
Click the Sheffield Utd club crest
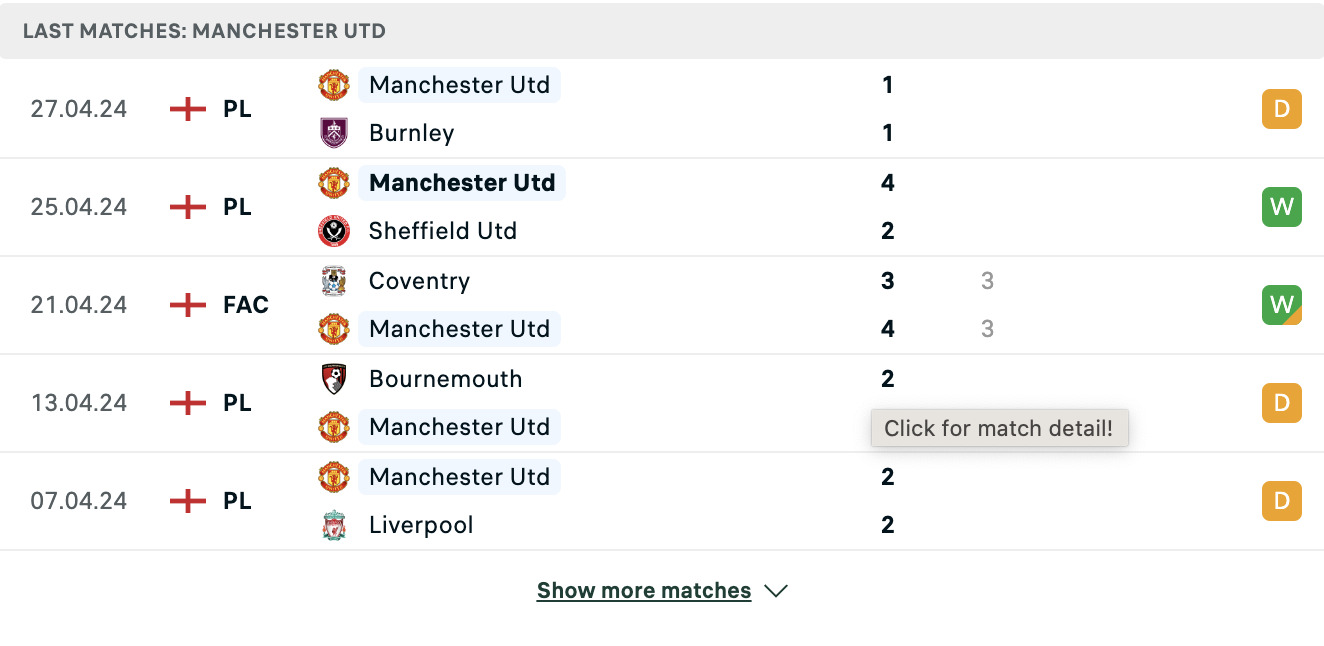point(334,231)
